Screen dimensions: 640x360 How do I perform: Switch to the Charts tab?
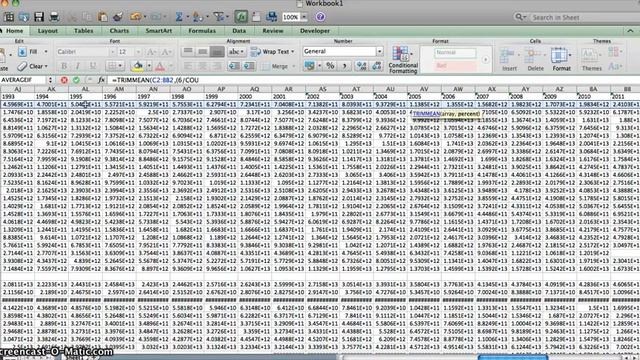[x=119, y=31]
